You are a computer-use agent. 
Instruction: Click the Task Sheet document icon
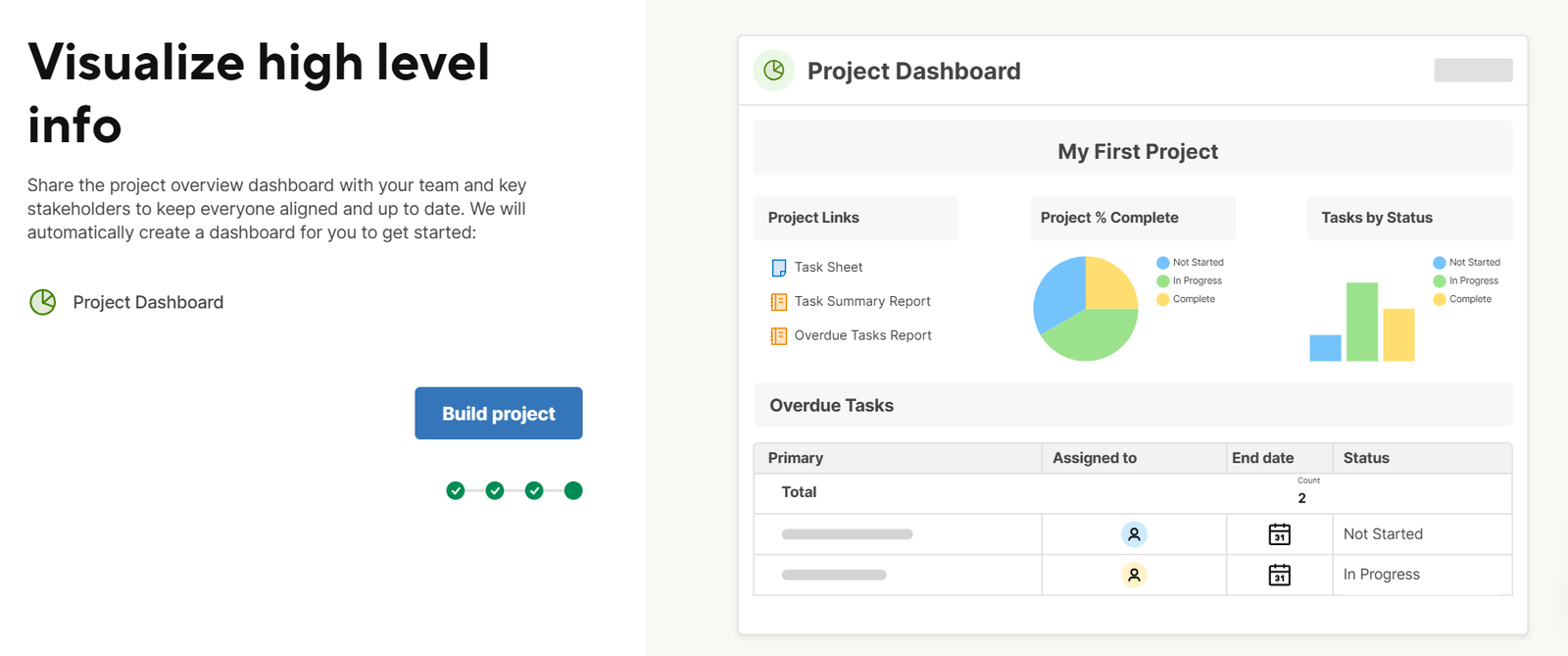[x=779, y=268]
